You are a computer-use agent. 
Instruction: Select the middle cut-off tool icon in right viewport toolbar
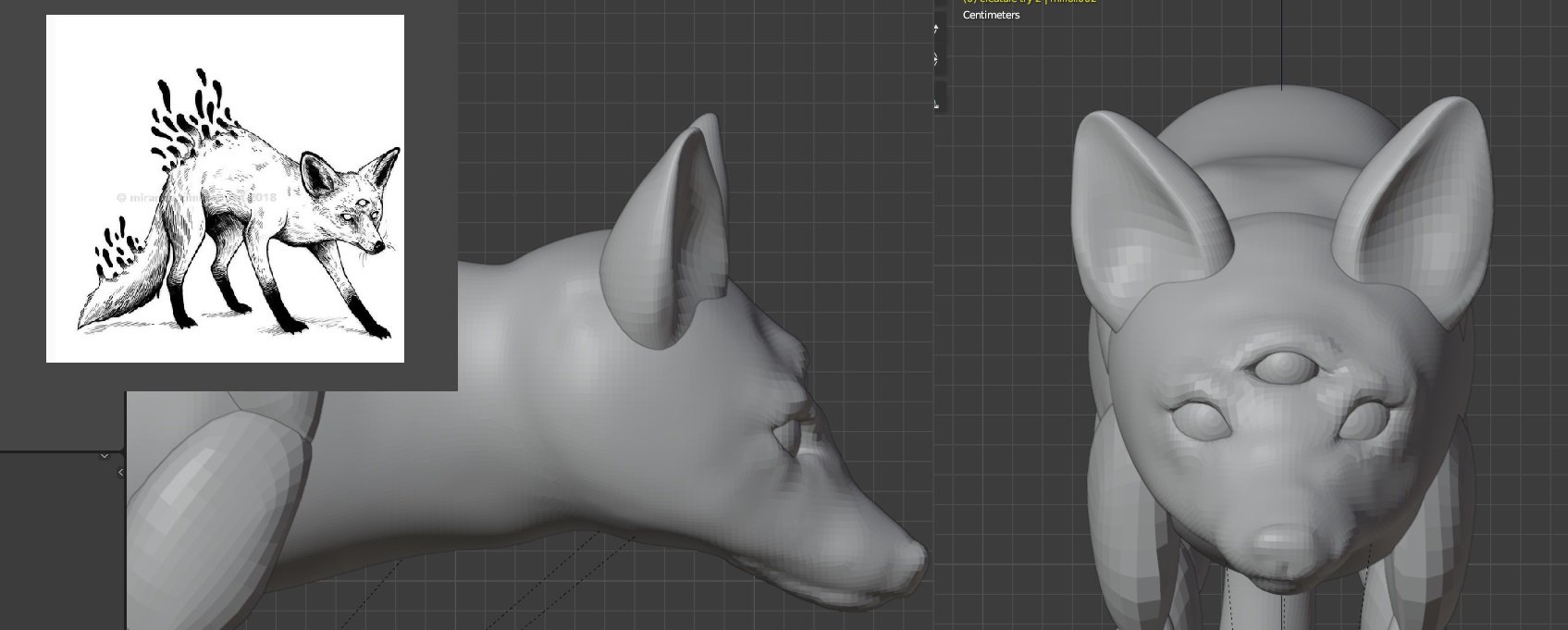(x=936, y=60)
